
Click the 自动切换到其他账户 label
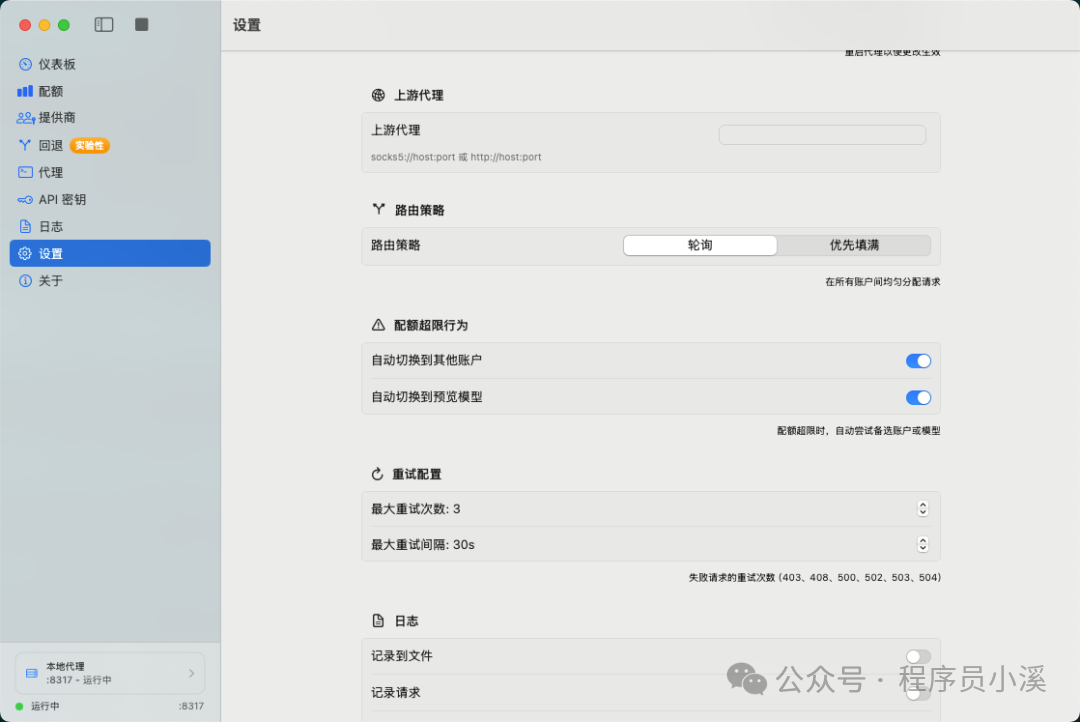pos(426,360)
